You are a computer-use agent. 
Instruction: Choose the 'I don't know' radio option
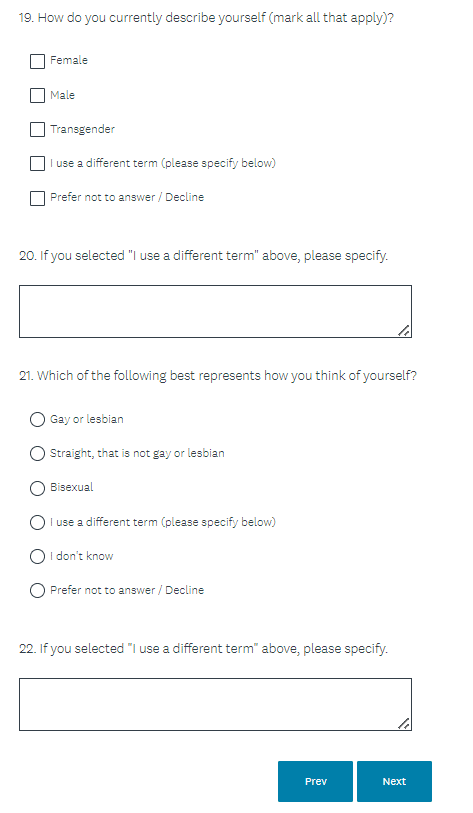(x=37, y=556)
